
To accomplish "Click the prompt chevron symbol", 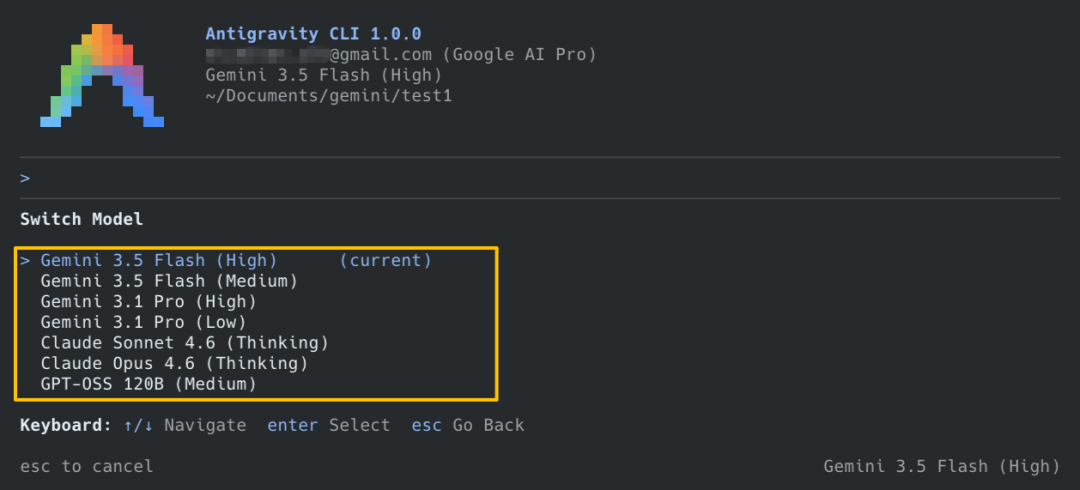I will click(25, 178).
